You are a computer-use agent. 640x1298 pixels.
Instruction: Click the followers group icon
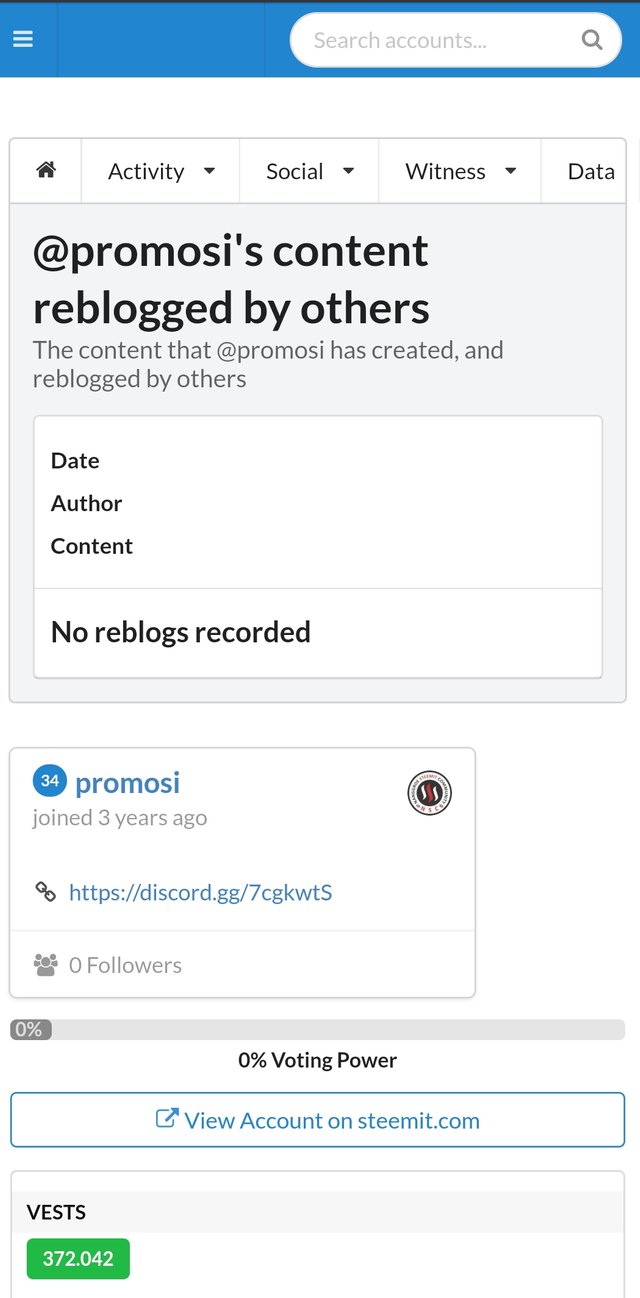point(46,965)
